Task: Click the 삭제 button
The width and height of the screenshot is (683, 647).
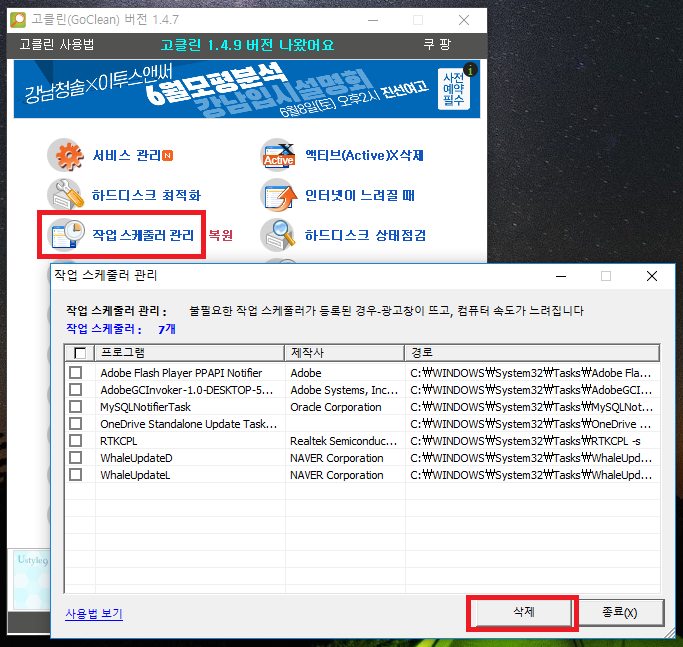Action: 523,613
